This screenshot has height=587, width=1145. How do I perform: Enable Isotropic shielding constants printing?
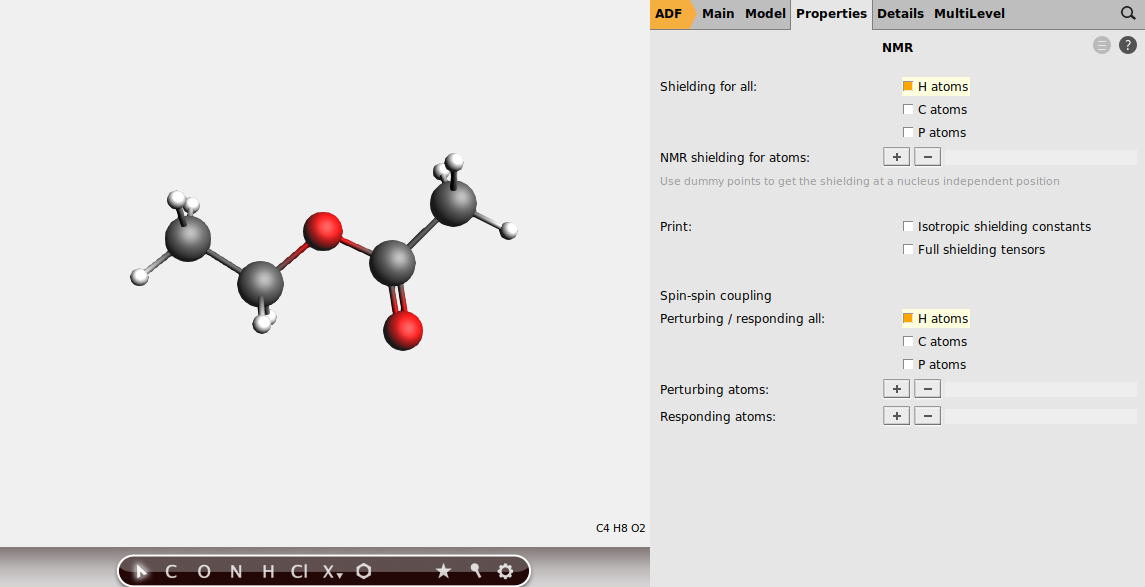point(908,226)
